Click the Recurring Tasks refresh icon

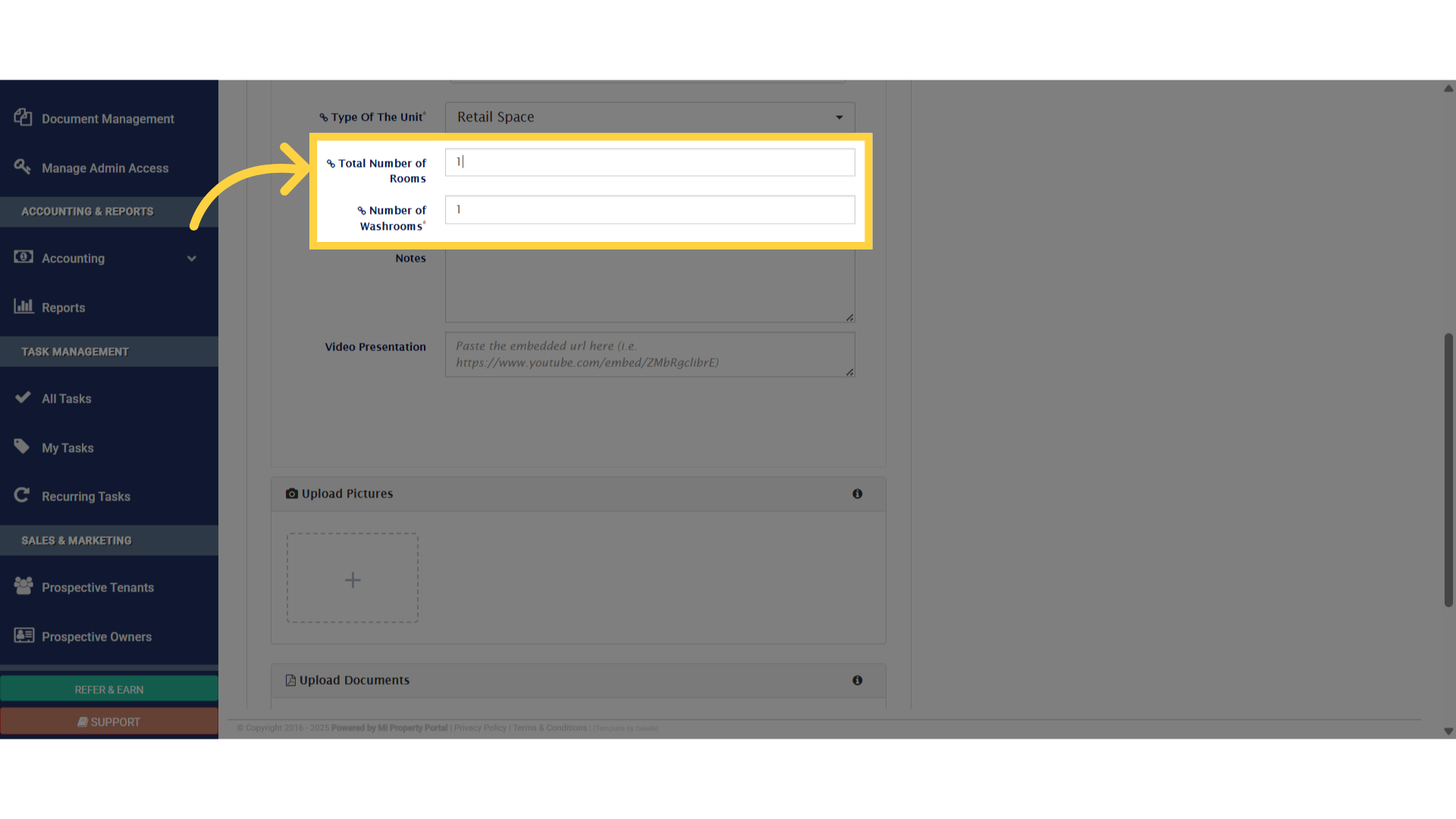pos(22,495)
